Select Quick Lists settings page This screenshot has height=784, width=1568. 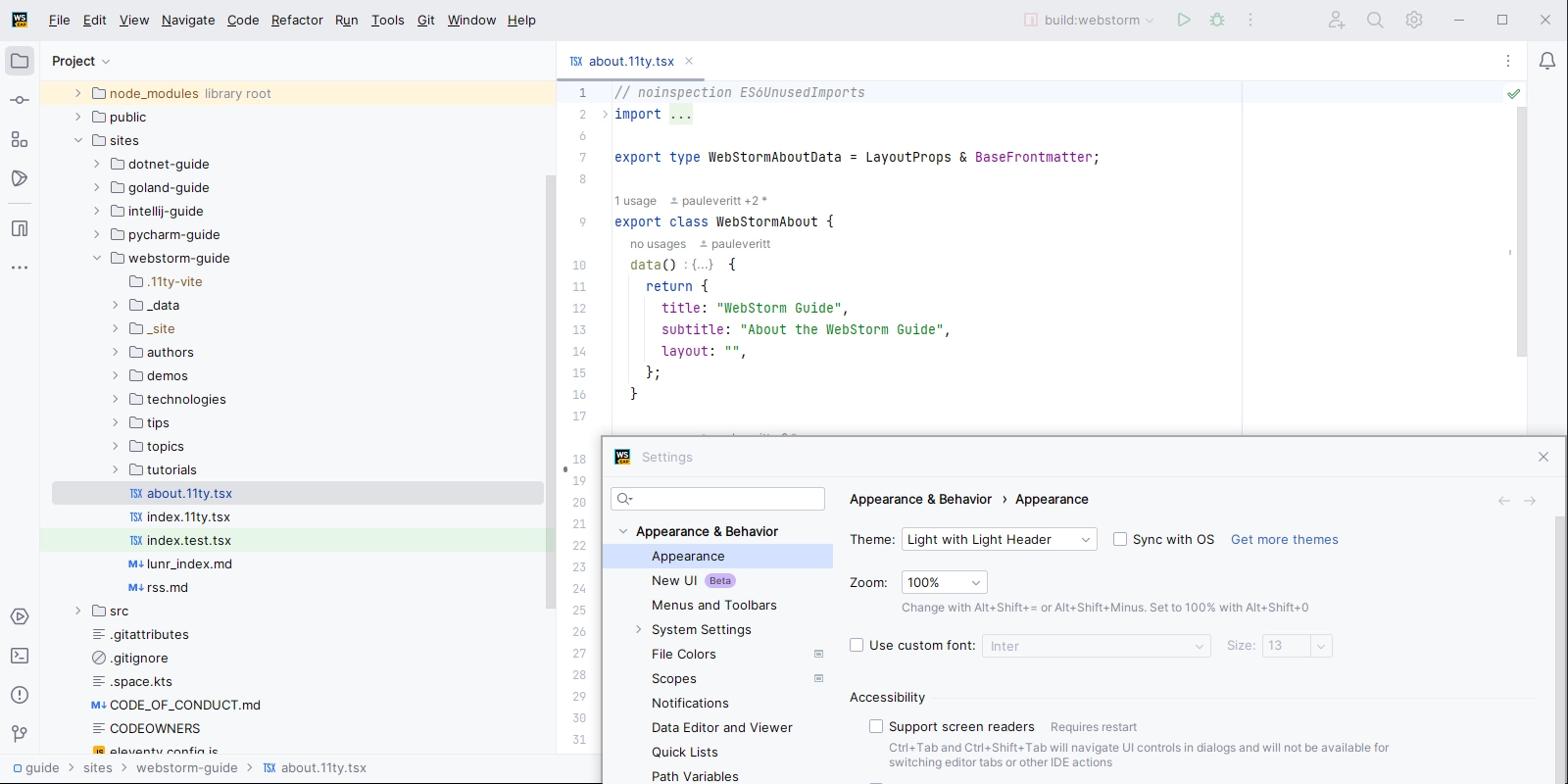pyautogui.click(x=717, y=752)
